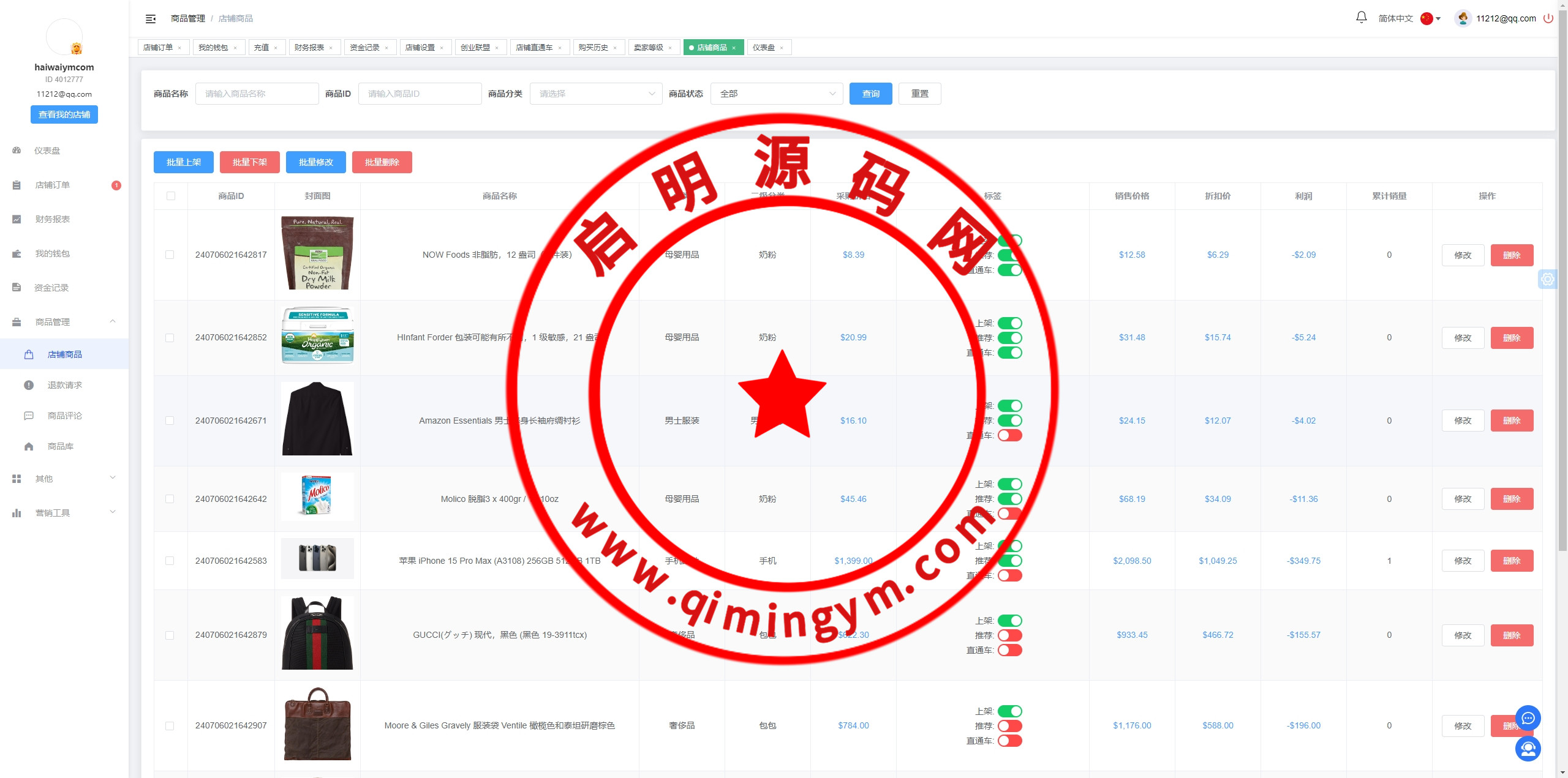This screenshot has height=778, width=1568.
Task: Open the chat bubble support icon
Action: (1528, 718)
